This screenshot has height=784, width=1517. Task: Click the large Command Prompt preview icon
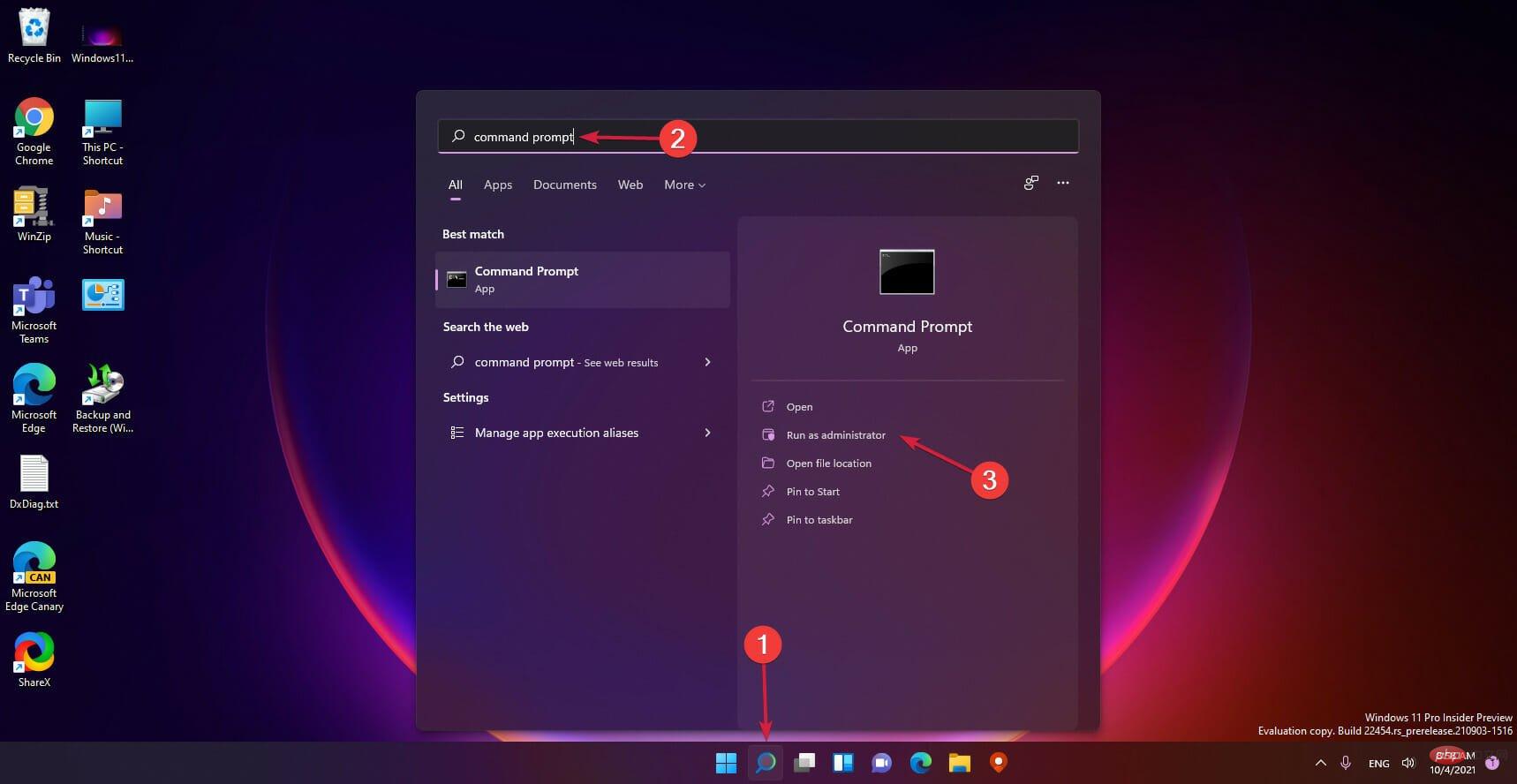point(907,272)
